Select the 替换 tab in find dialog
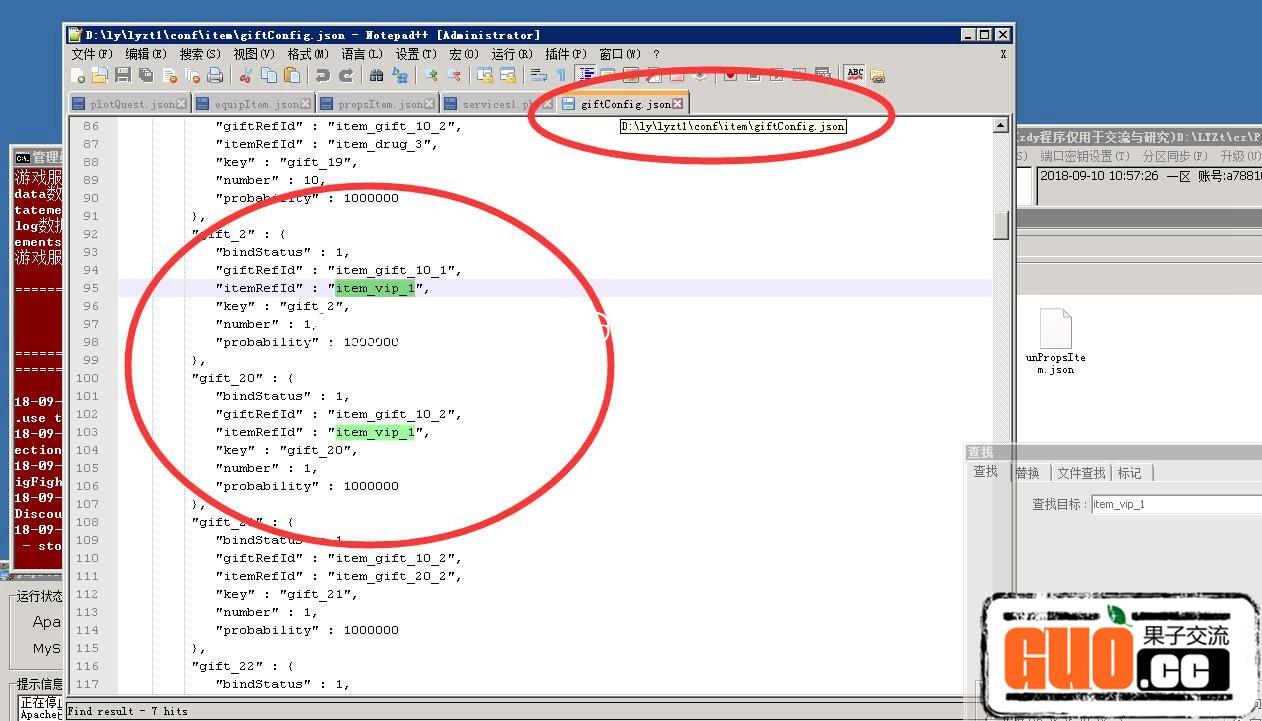 [1027, 473]
